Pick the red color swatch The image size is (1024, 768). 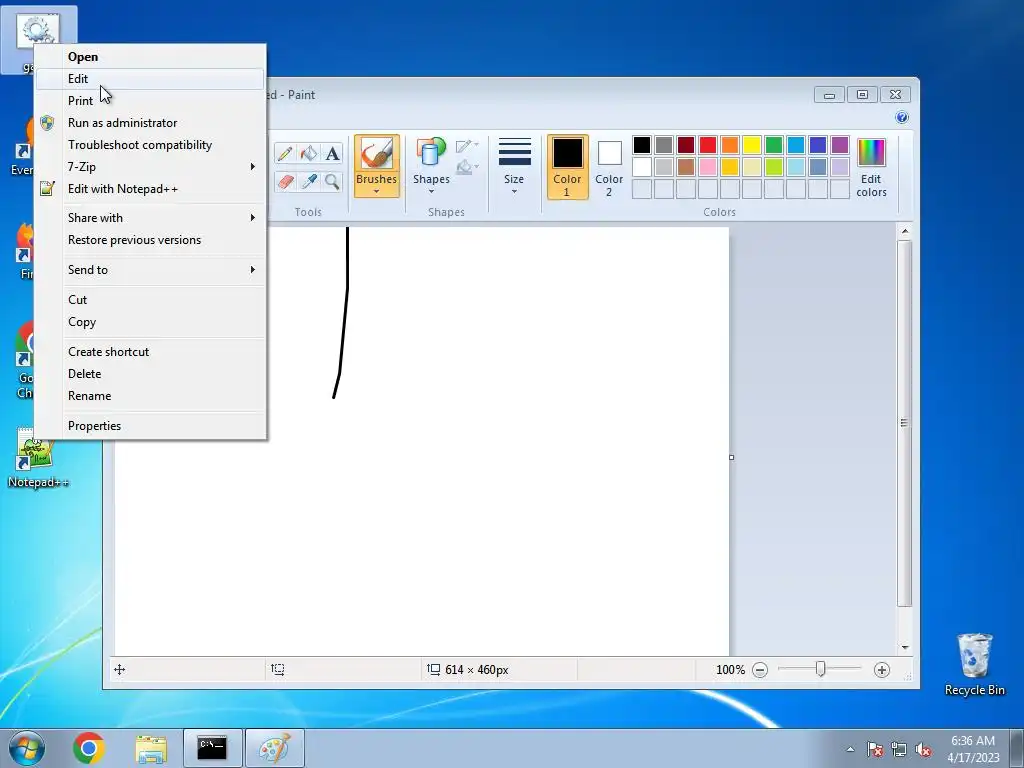pyautogui.click(x=708, y=145)
